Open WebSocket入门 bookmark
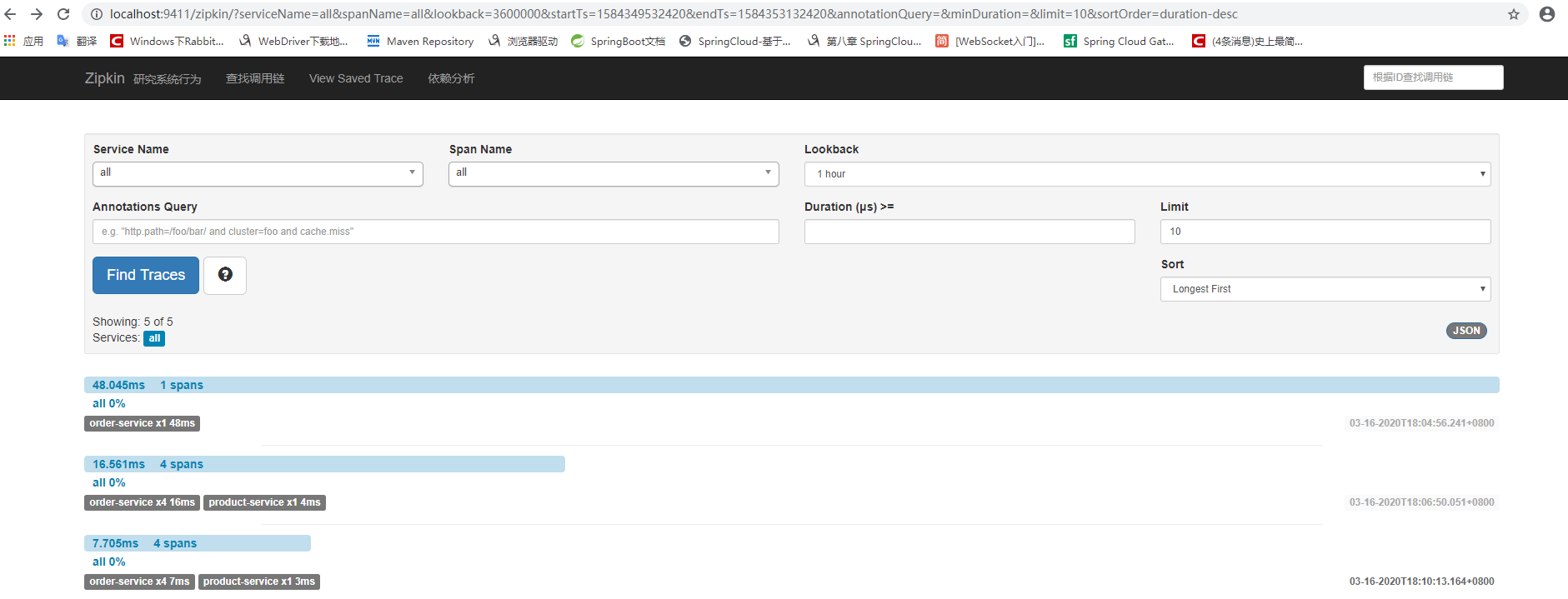The height and width of the screenshot is (599, 1568). pos(990,41)
